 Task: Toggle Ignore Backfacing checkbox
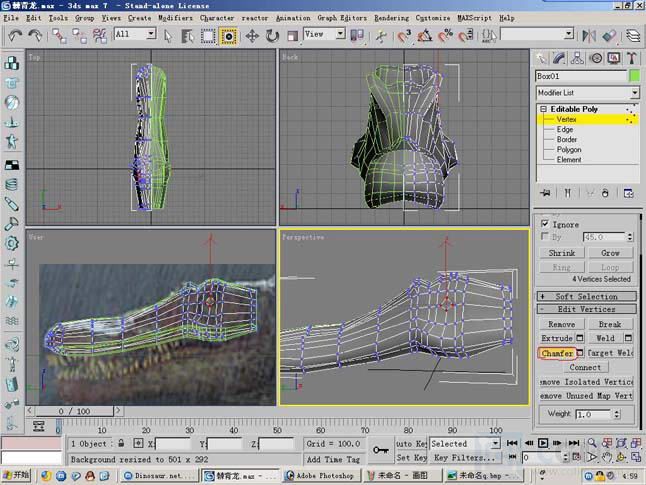[x=545, y=224]
